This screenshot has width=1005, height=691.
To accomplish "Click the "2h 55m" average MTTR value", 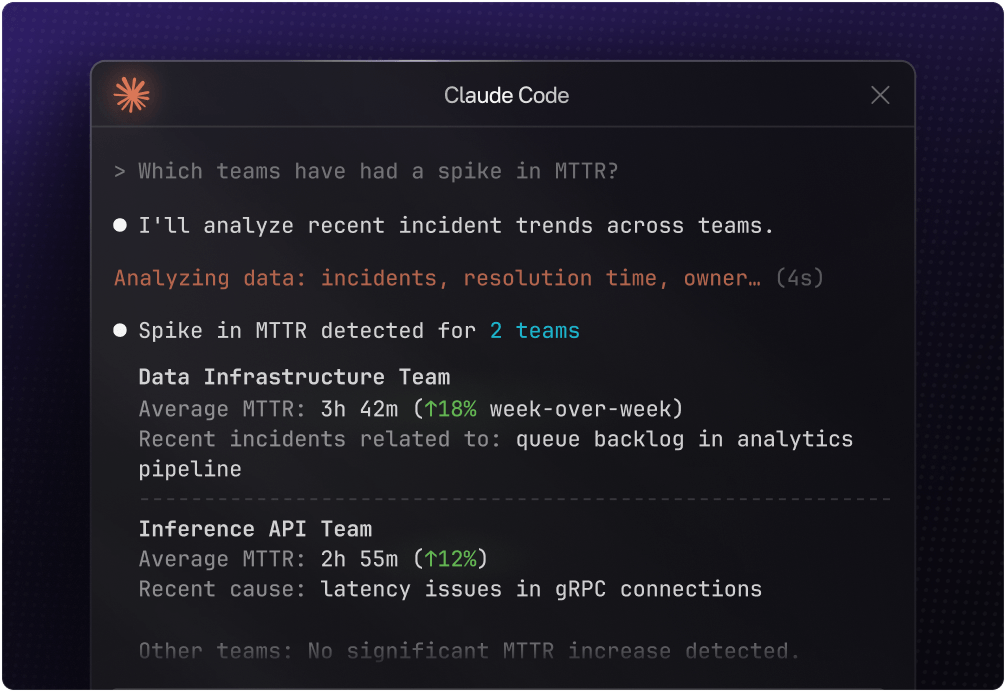I will click(x=360, y=559).
